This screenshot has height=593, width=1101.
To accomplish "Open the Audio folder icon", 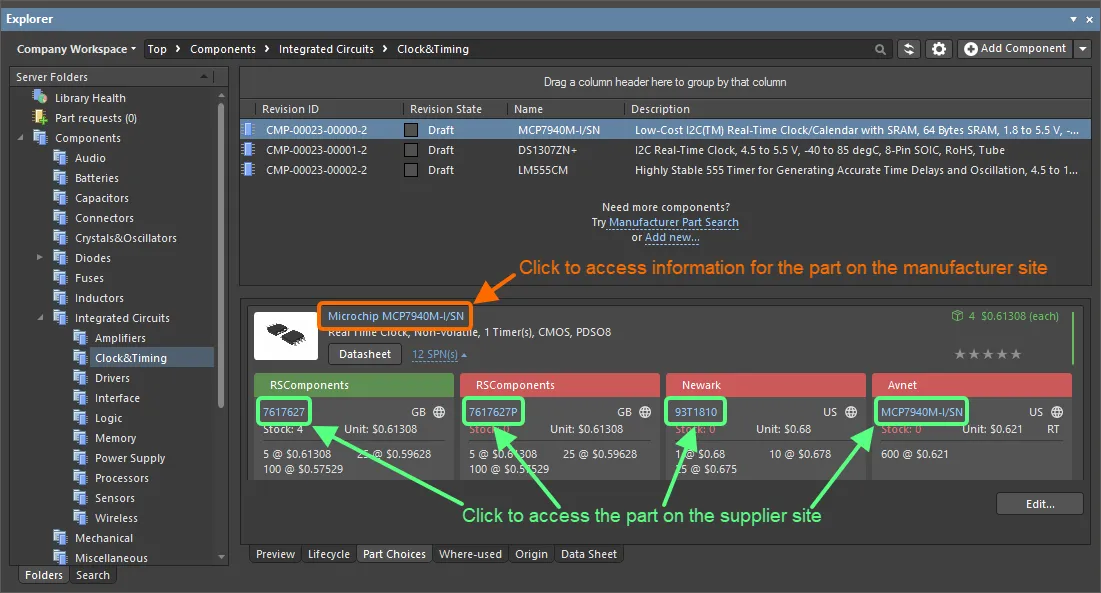I will pyautogui.click(x=60, y=157).
